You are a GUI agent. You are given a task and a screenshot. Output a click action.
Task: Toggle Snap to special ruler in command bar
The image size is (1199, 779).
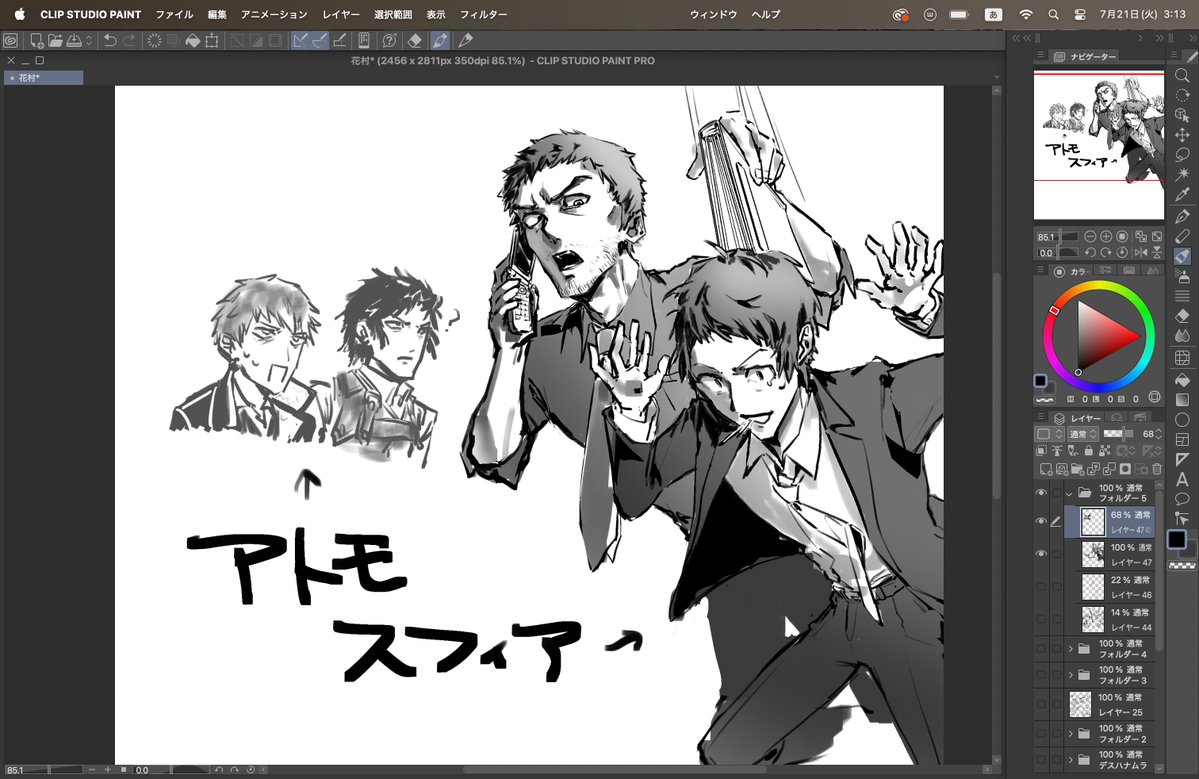tap(320, 41)
